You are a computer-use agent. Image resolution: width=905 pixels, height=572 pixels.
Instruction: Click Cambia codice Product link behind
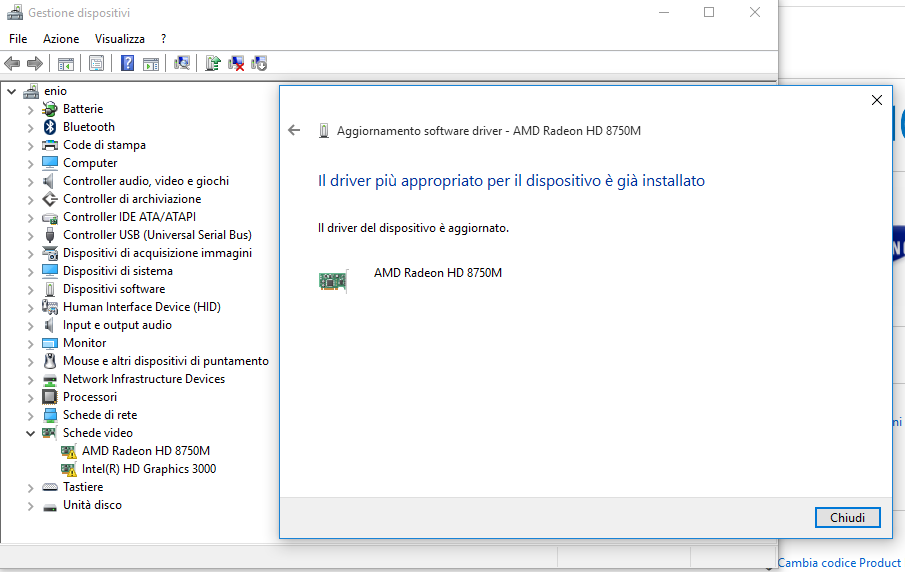tap(839, 563)
